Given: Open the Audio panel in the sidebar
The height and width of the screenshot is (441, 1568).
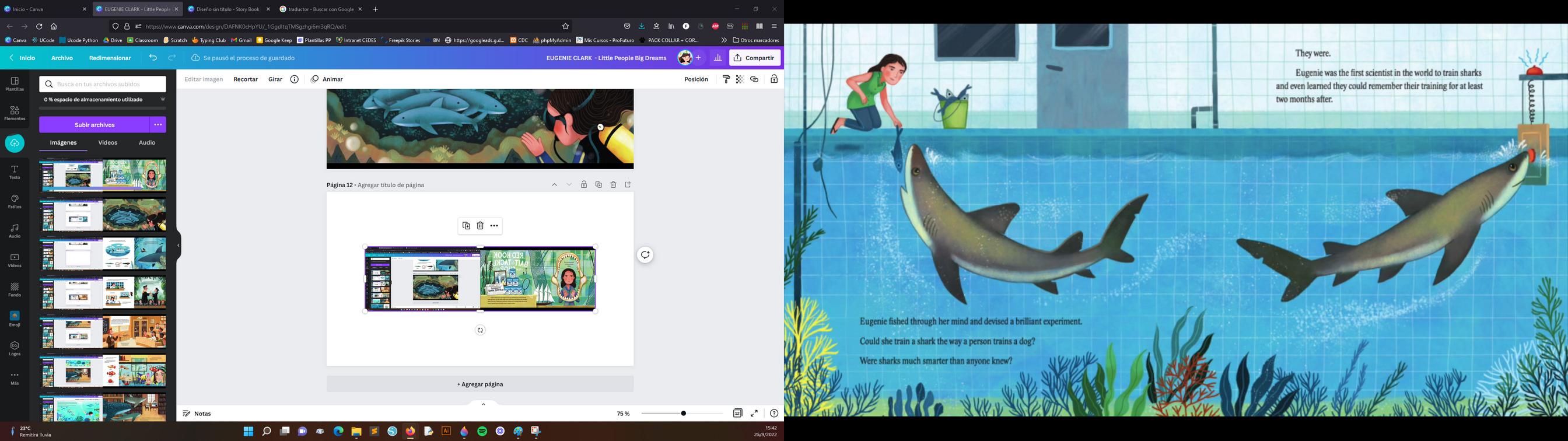Looking at the screenshot, I should [15, 231].
